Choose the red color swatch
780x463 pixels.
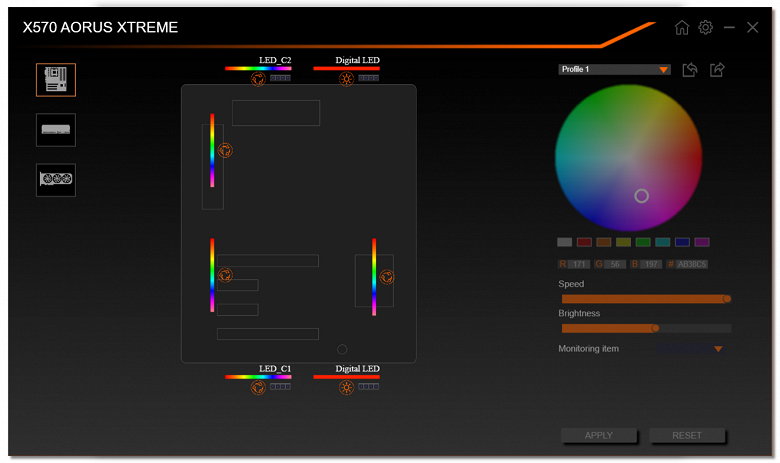(x=584, y=242)
